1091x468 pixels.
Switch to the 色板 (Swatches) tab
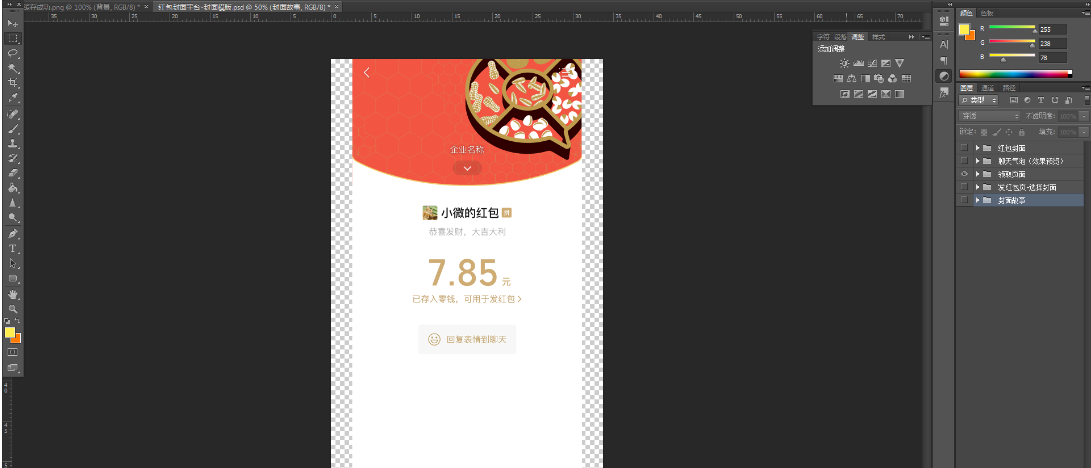click(985, 13)
